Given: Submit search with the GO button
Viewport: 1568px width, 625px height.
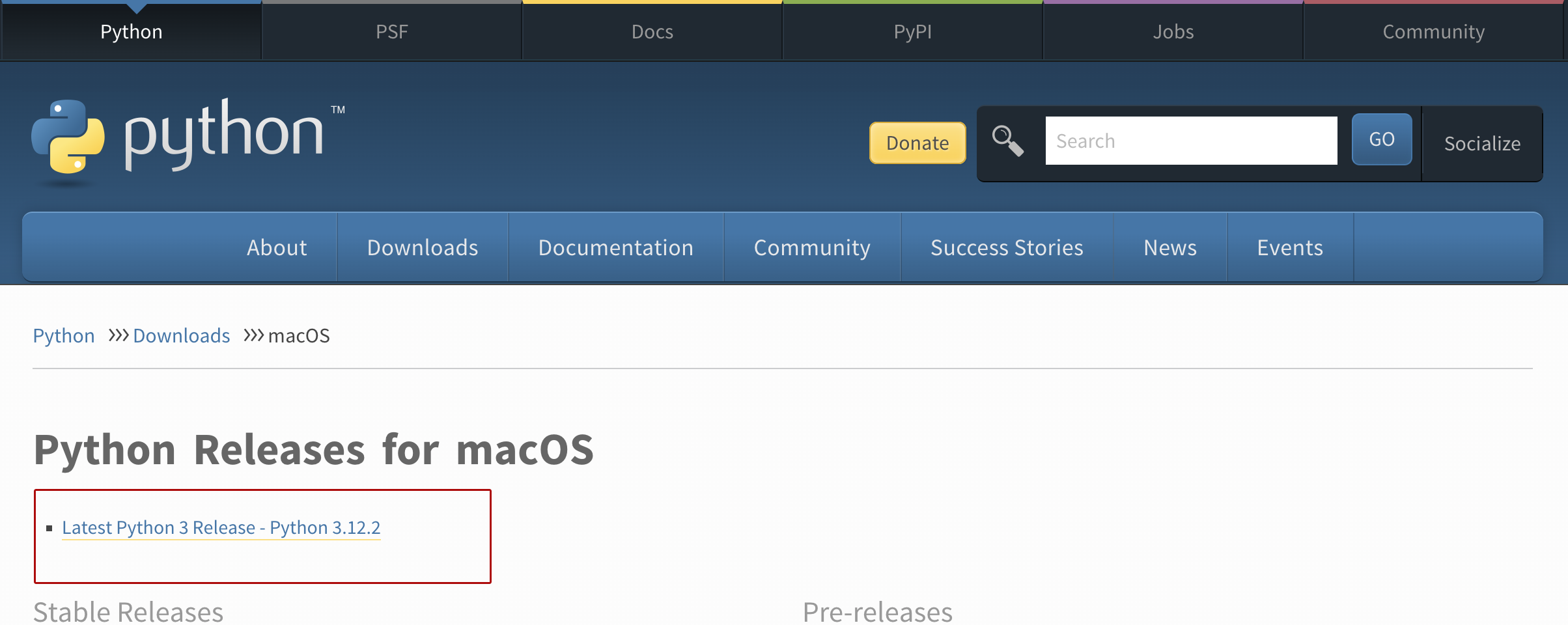Looking at the screenshot, I should coord(1382,139).
